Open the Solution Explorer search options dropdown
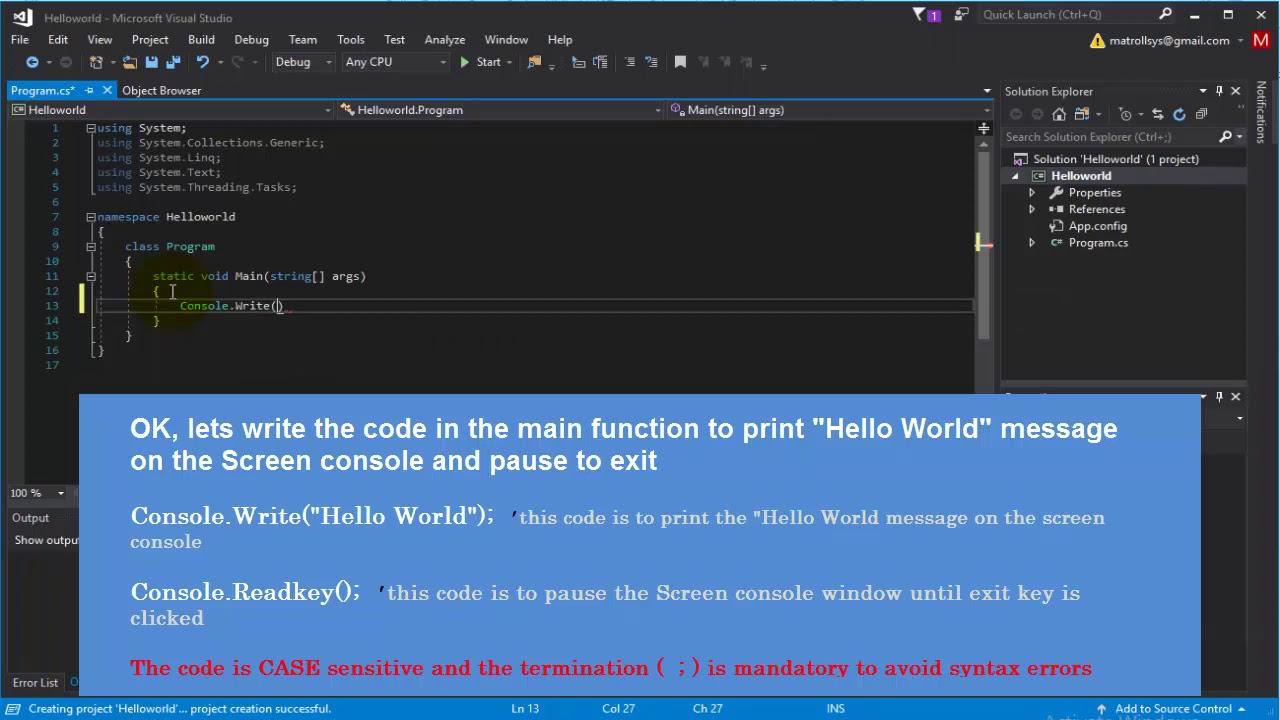Image resolution: width=1280 pixels, height=720 pixels. (1240, 137)
